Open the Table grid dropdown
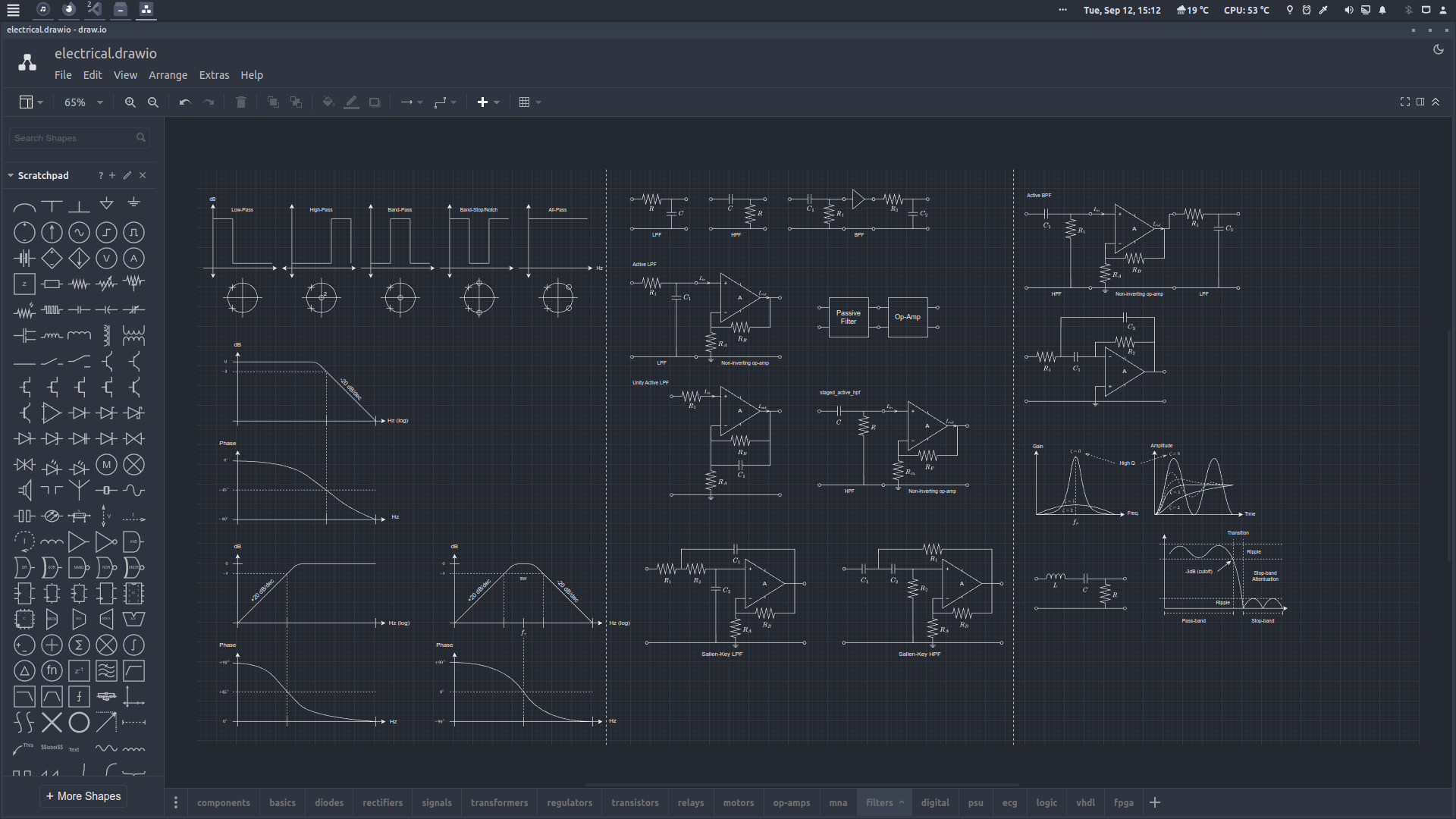The image size is (1456, 819). [x=530, y=102]
